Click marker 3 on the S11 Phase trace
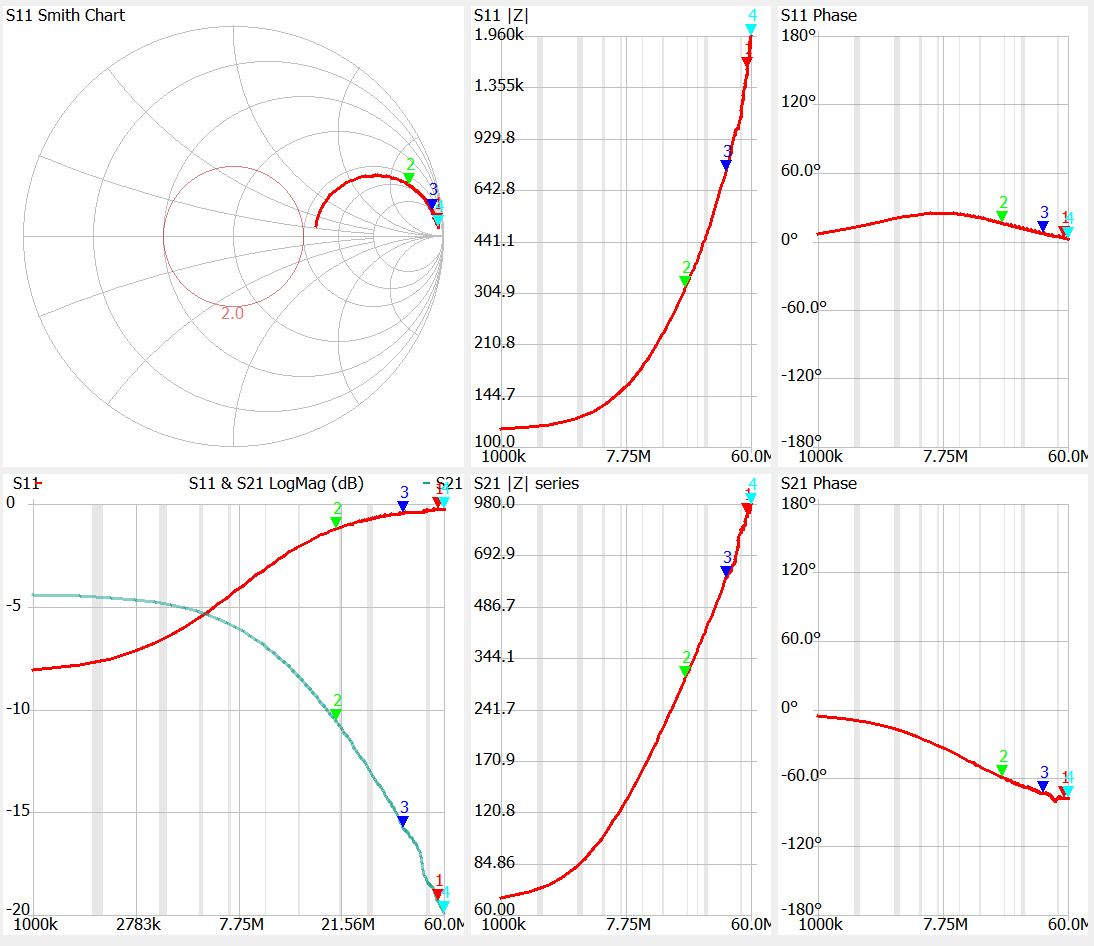The image size is (1094, 946). tap(1043, 226)
